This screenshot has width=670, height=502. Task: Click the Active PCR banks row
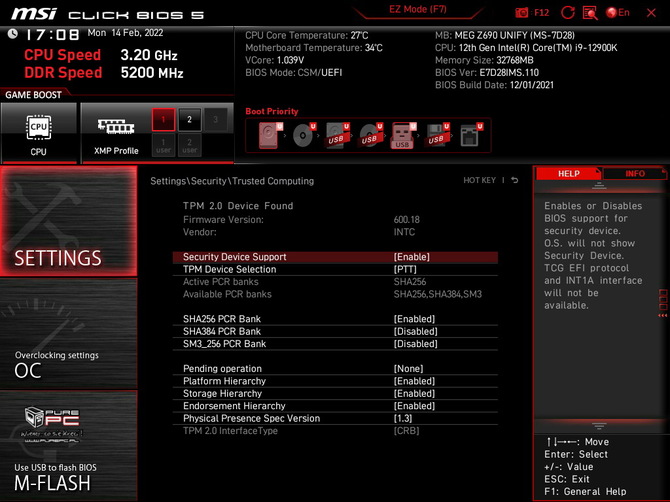coord(335,282)
